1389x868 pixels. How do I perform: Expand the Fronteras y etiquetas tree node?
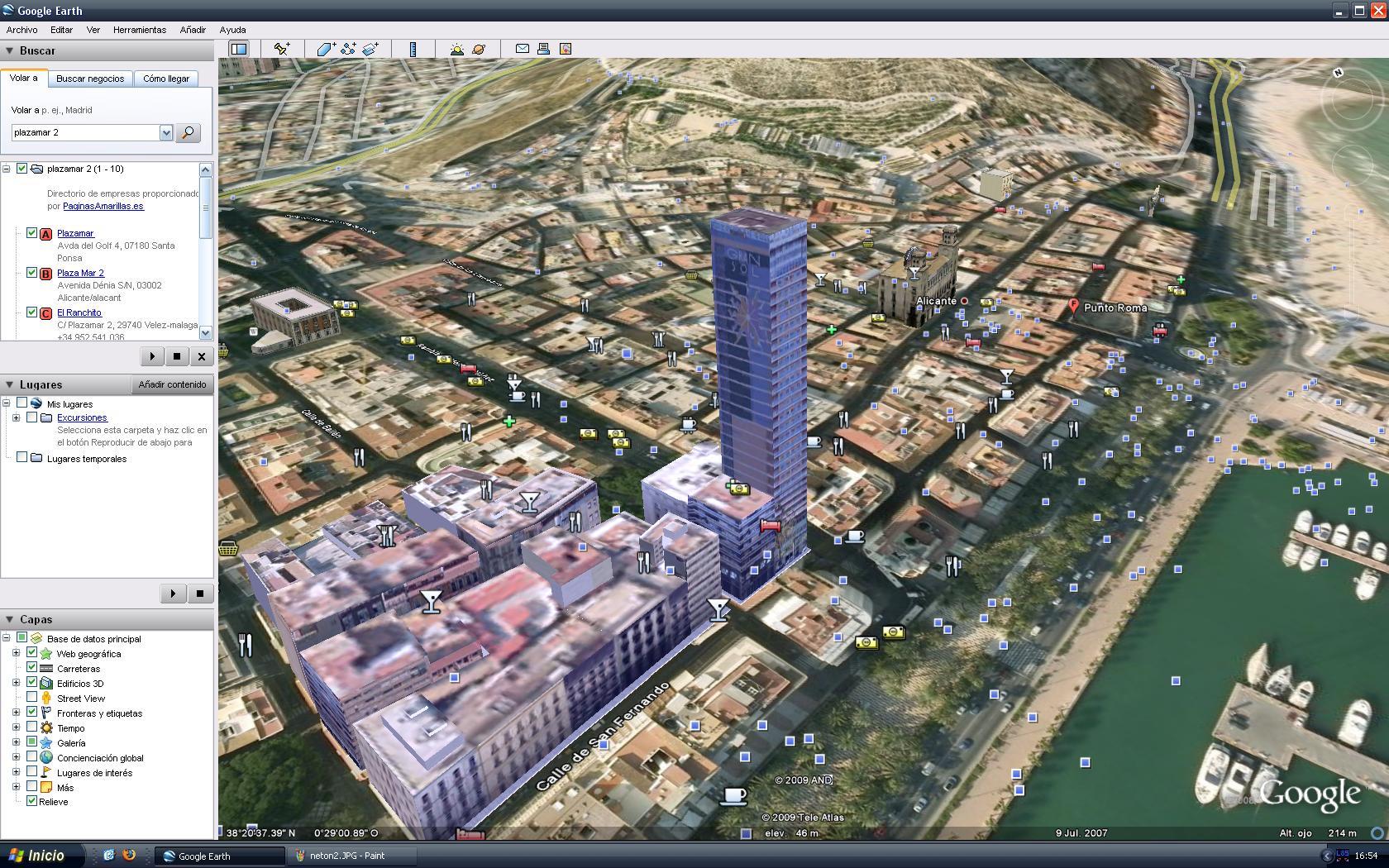click(x=16, y=713)
